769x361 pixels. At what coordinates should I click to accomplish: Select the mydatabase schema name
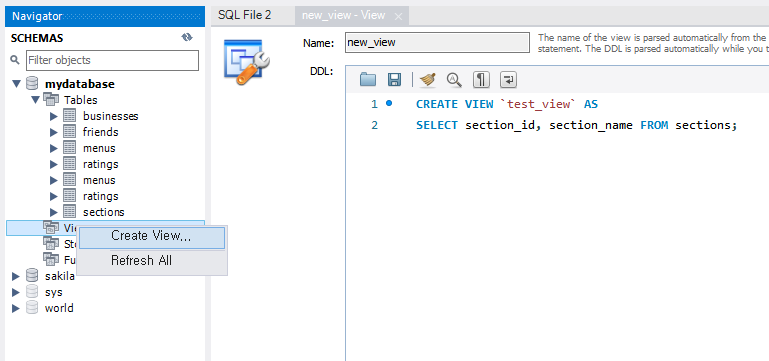coord(79,84)
